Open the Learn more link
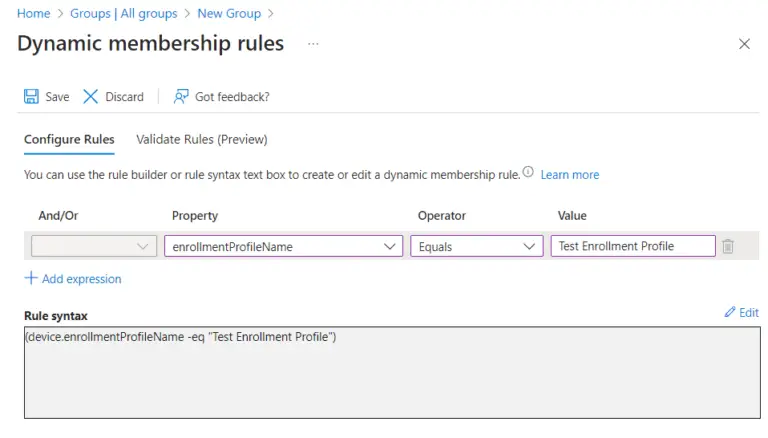Screen dimensions: 768x438 pyautogui.click(x=569, y=175)
